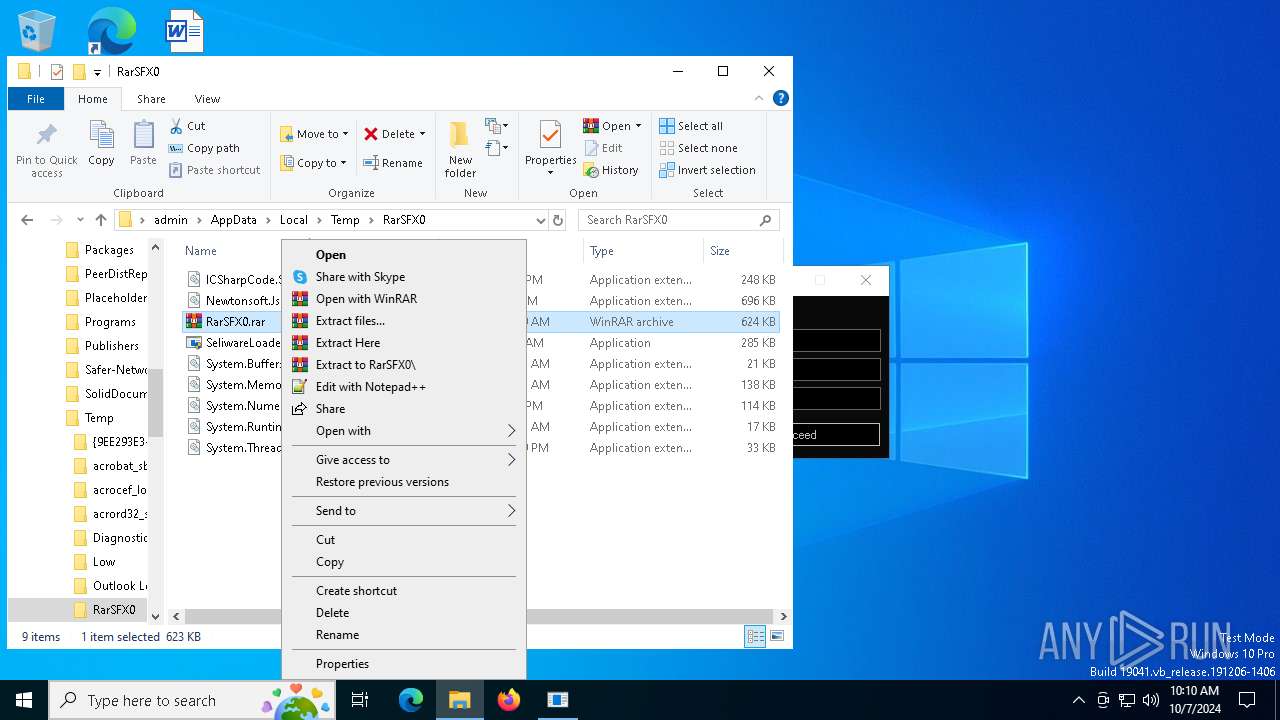Open the File tab
Image resolution: width=1280 pixels, height=720 pixels.
tap(36, 99)
